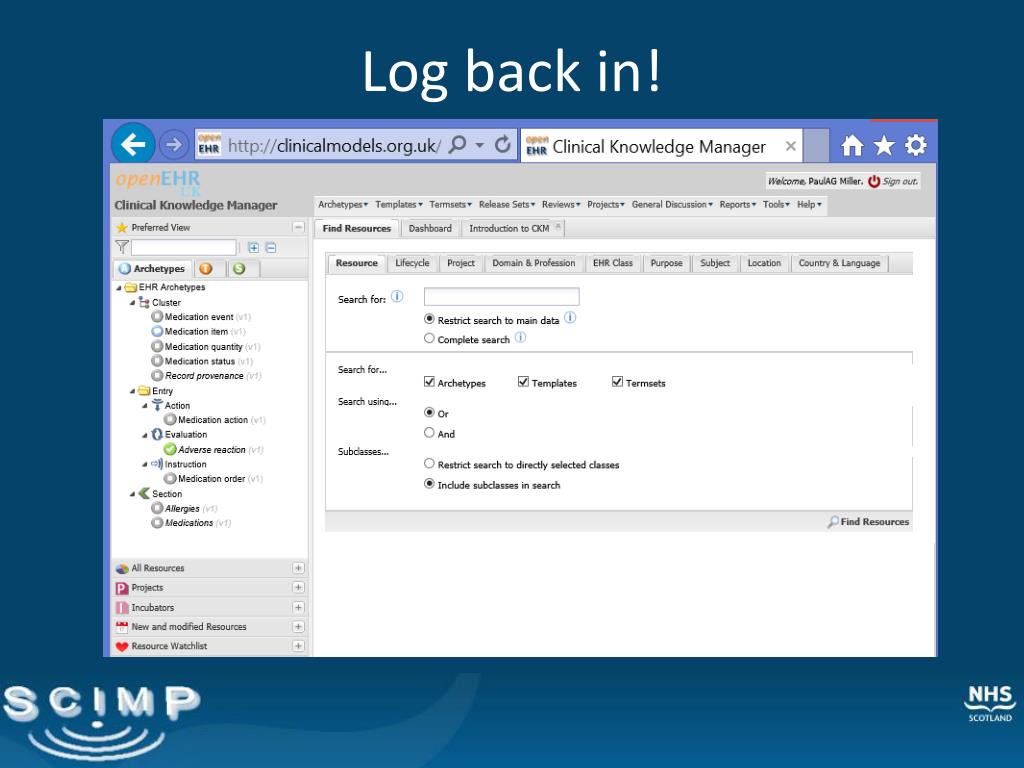Collapse the Section tree node
The image size is (1024, 768).
[132, 494]
